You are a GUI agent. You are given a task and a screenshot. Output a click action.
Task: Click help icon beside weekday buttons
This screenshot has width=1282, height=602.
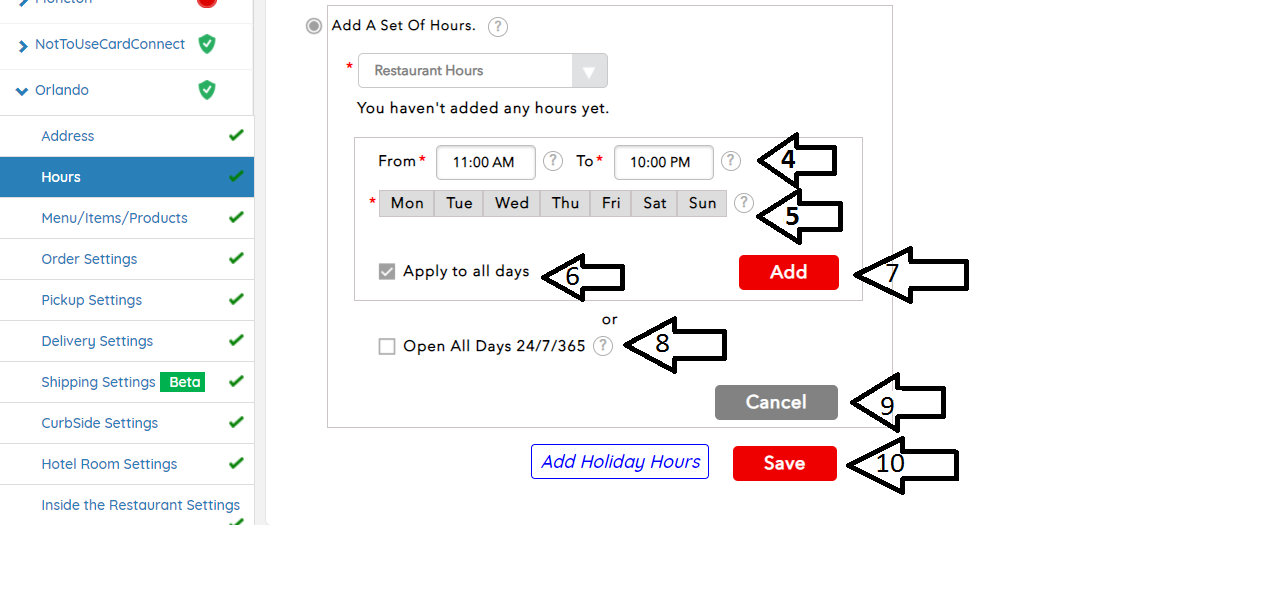click(744, 203)
